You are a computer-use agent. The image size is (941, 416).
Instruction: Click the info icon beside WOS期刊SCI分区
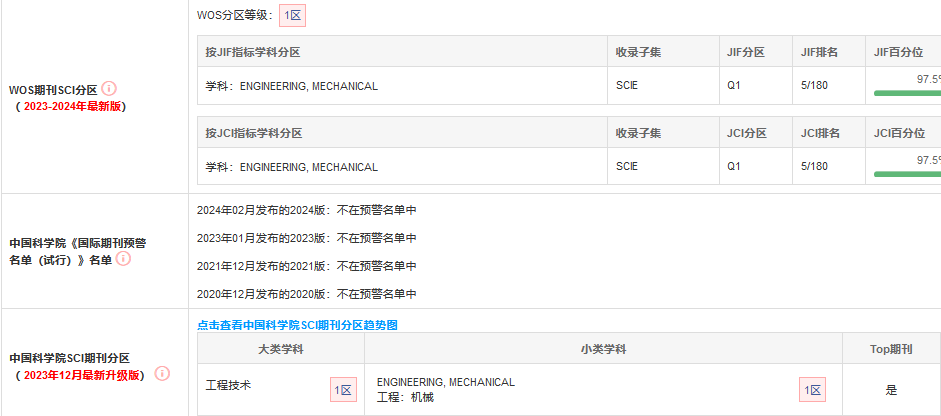point(109,89)
